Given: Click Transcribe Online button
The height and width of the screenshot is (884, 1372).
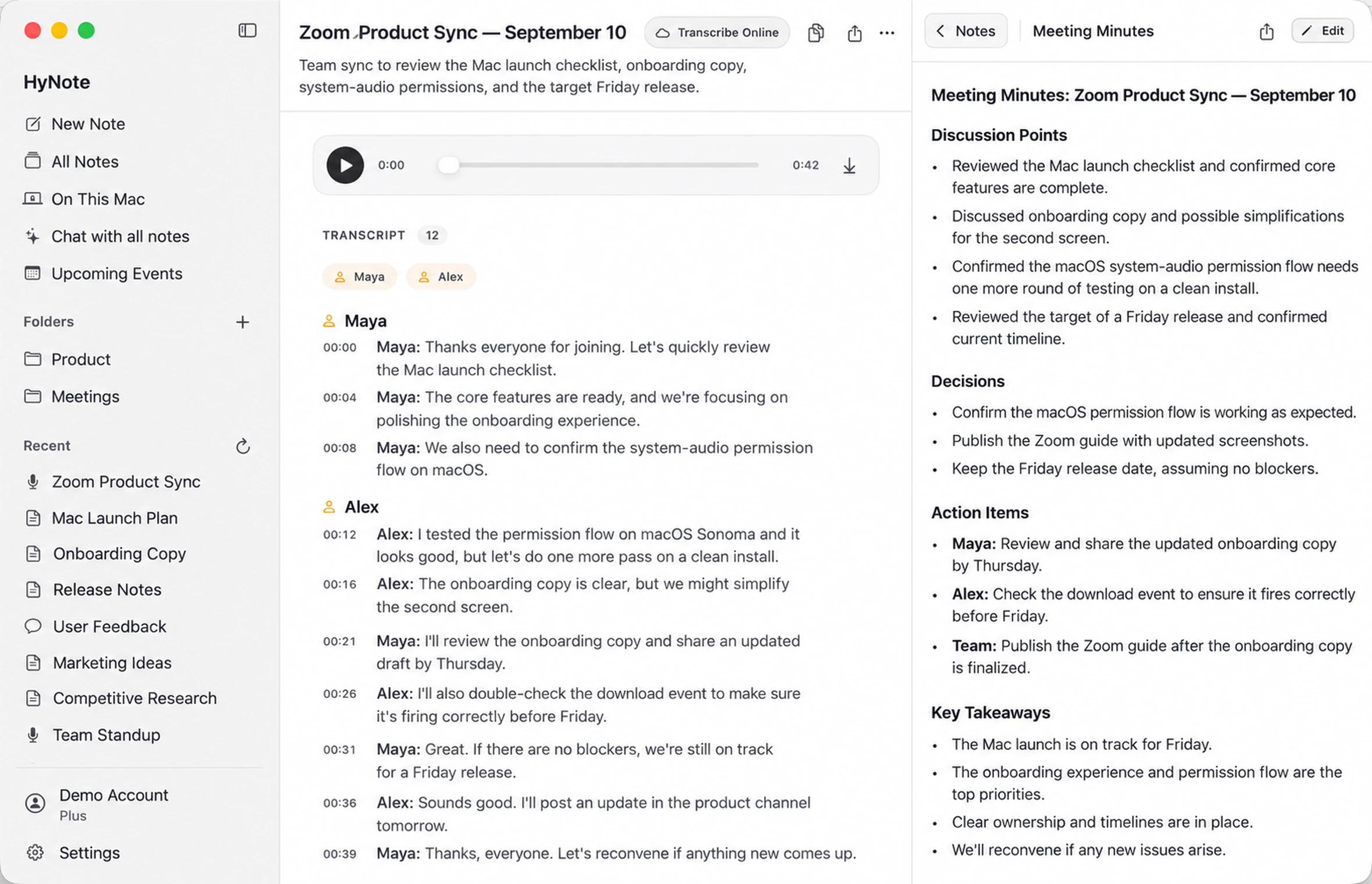Looking at the screenshot, I should [717, 33].
